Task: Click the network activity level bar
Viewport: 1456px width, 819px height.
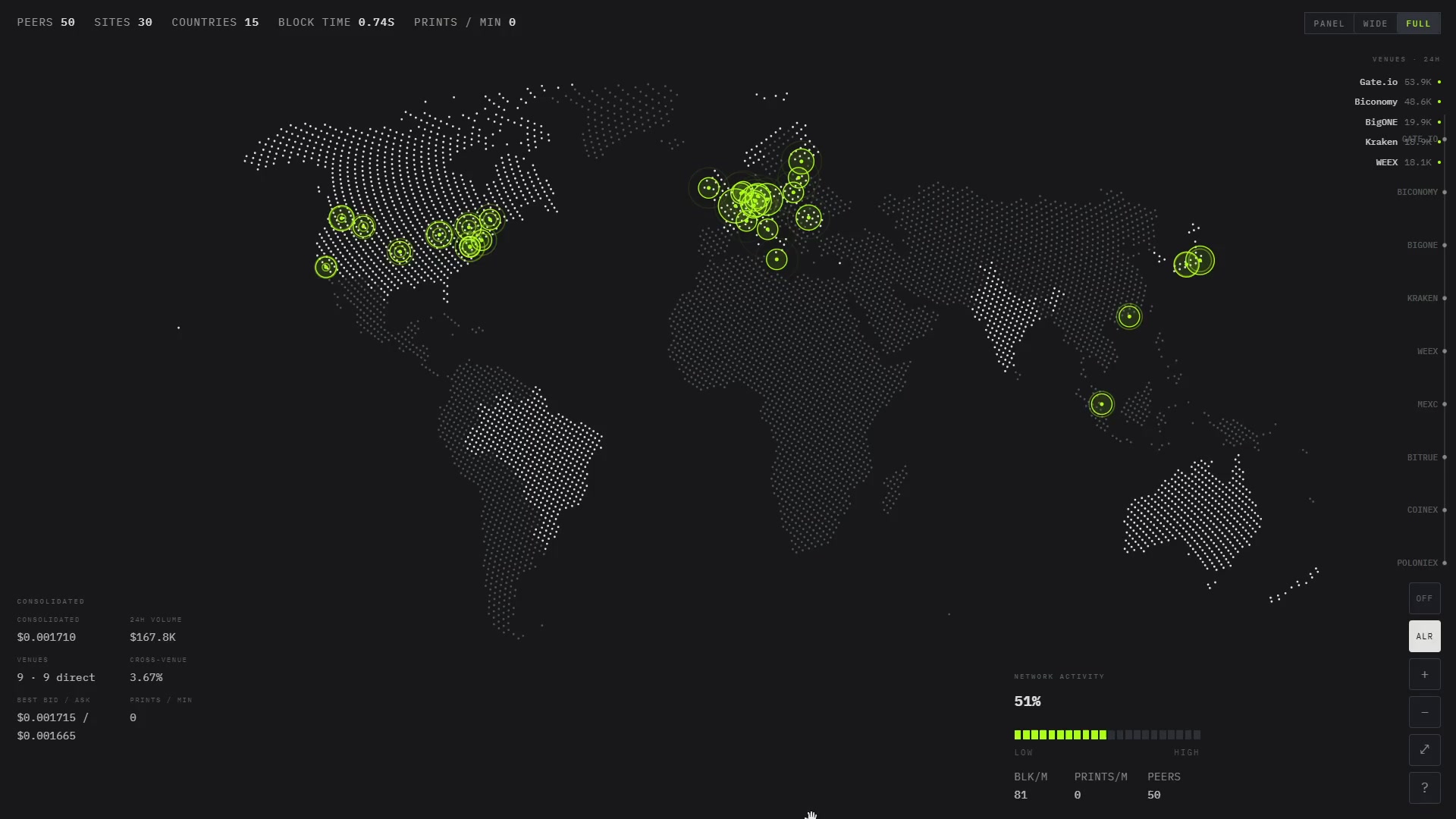Action: pyautogui.click(x=1107, y=735)
